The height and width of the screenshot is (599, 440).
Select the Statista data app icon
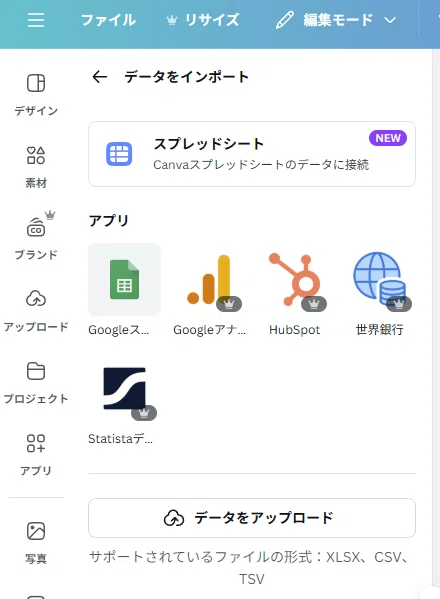pos(125,388)
